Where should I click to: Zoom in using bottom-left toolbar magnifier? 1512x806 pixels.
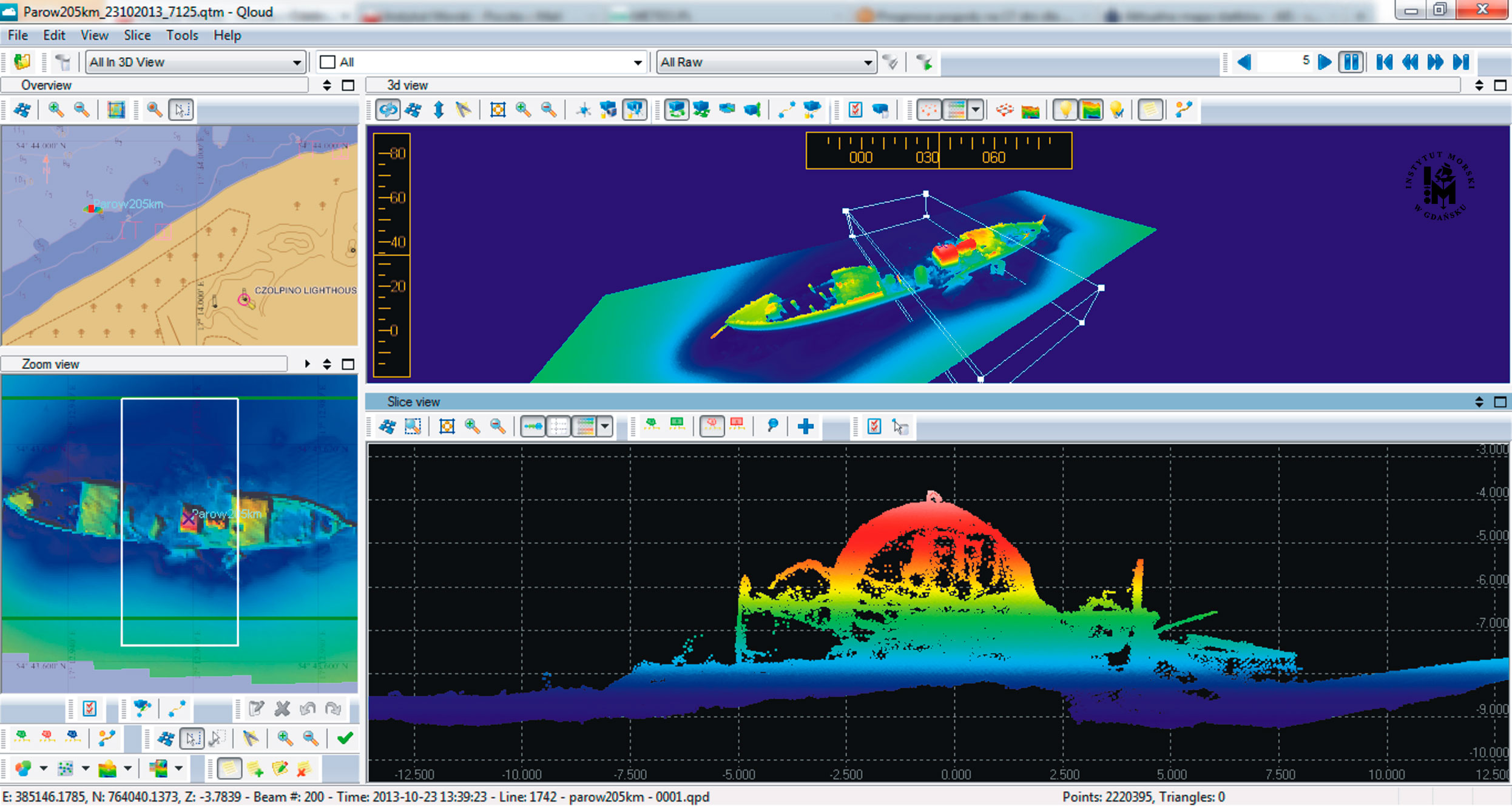[285, 738]
